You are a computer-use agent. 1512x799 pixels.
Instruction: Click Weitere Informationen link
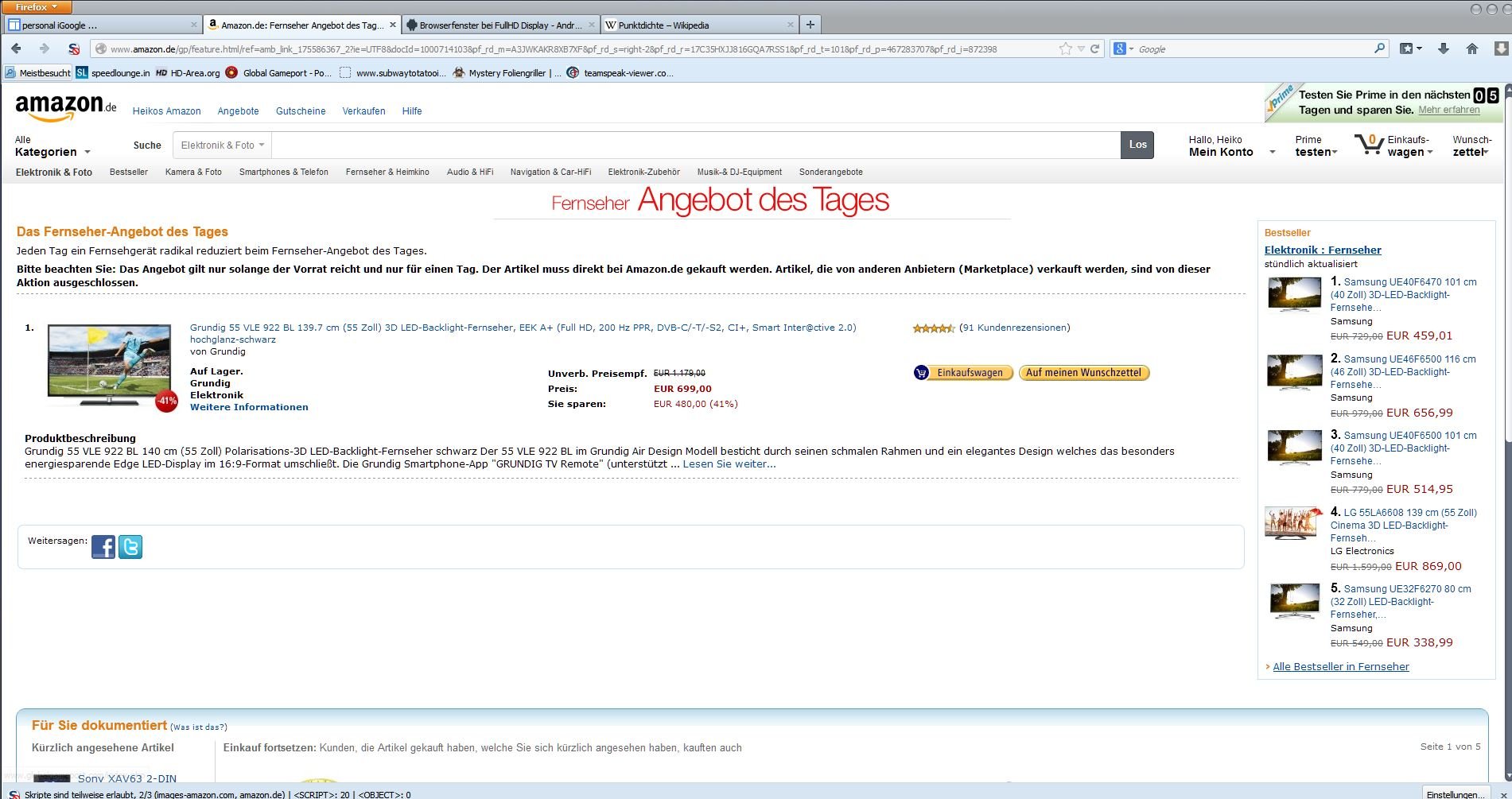[x=249, y=407]
